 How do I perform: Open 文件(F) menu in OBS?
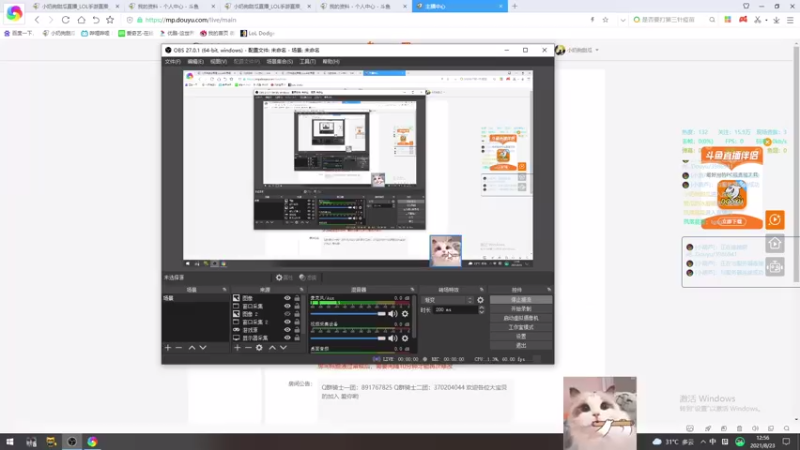pyautogui.click(x=172, y=61)
